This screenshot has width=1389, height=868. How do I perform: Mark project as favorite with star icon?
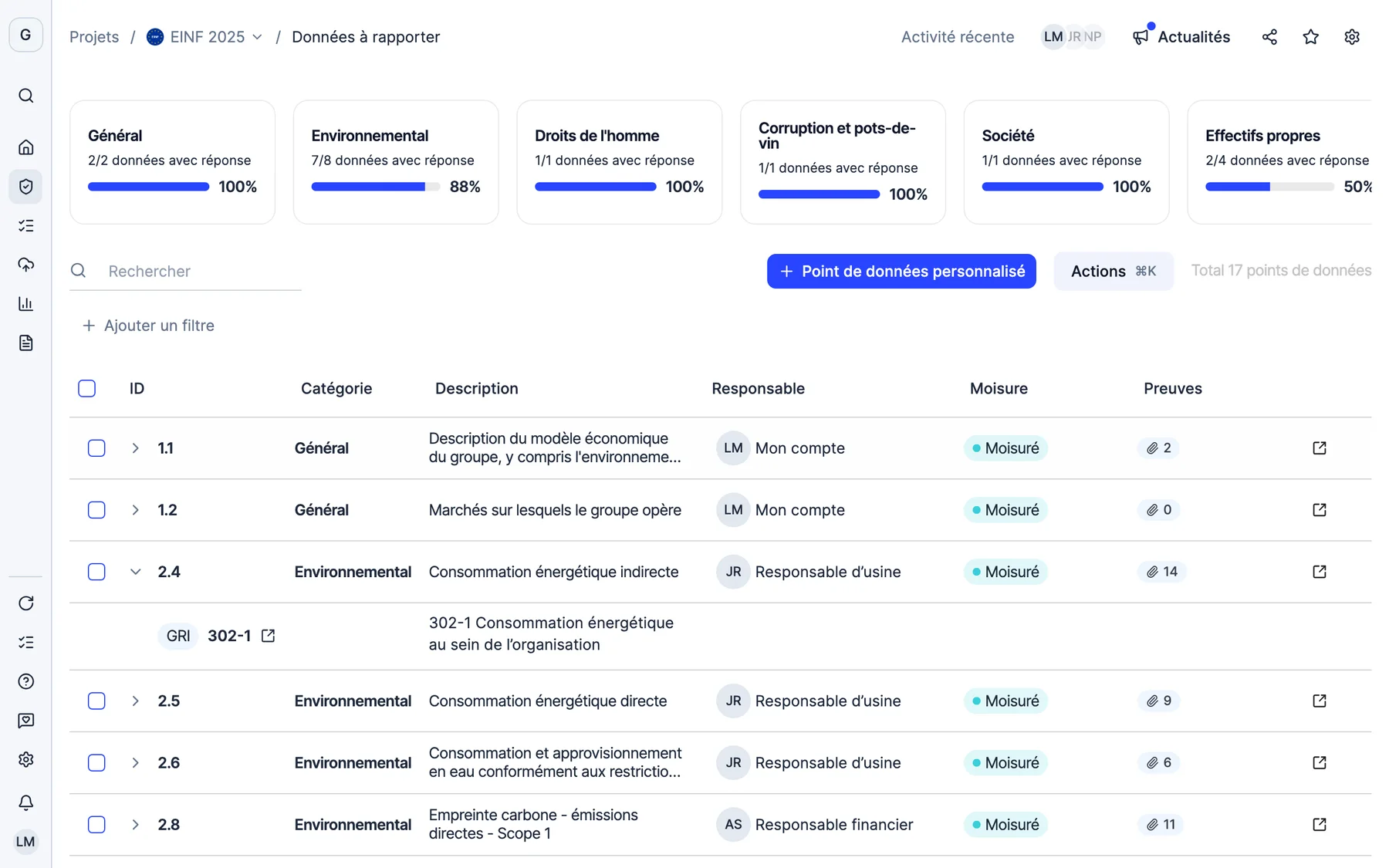pyautogui.click(x=1310, y=37)
